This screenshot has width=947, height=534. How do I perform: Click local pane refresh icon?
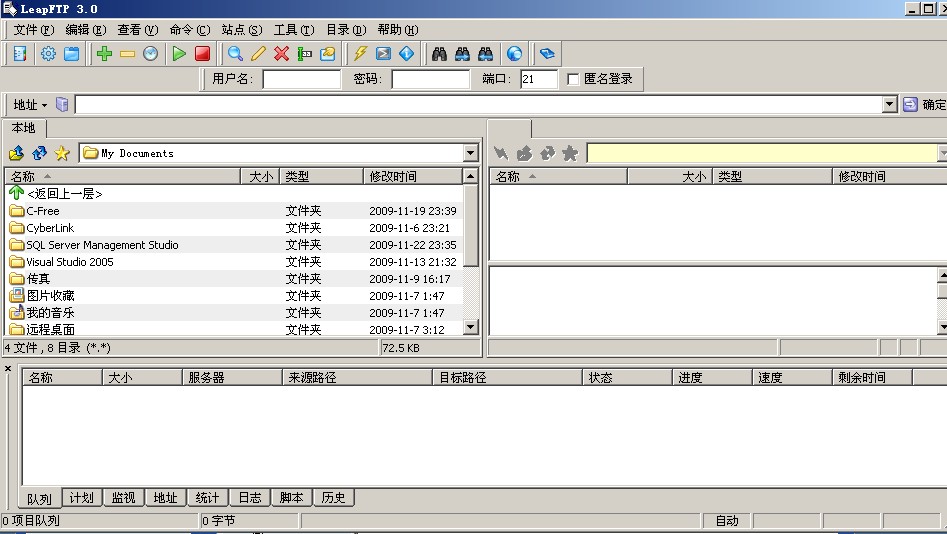point(39,153)
